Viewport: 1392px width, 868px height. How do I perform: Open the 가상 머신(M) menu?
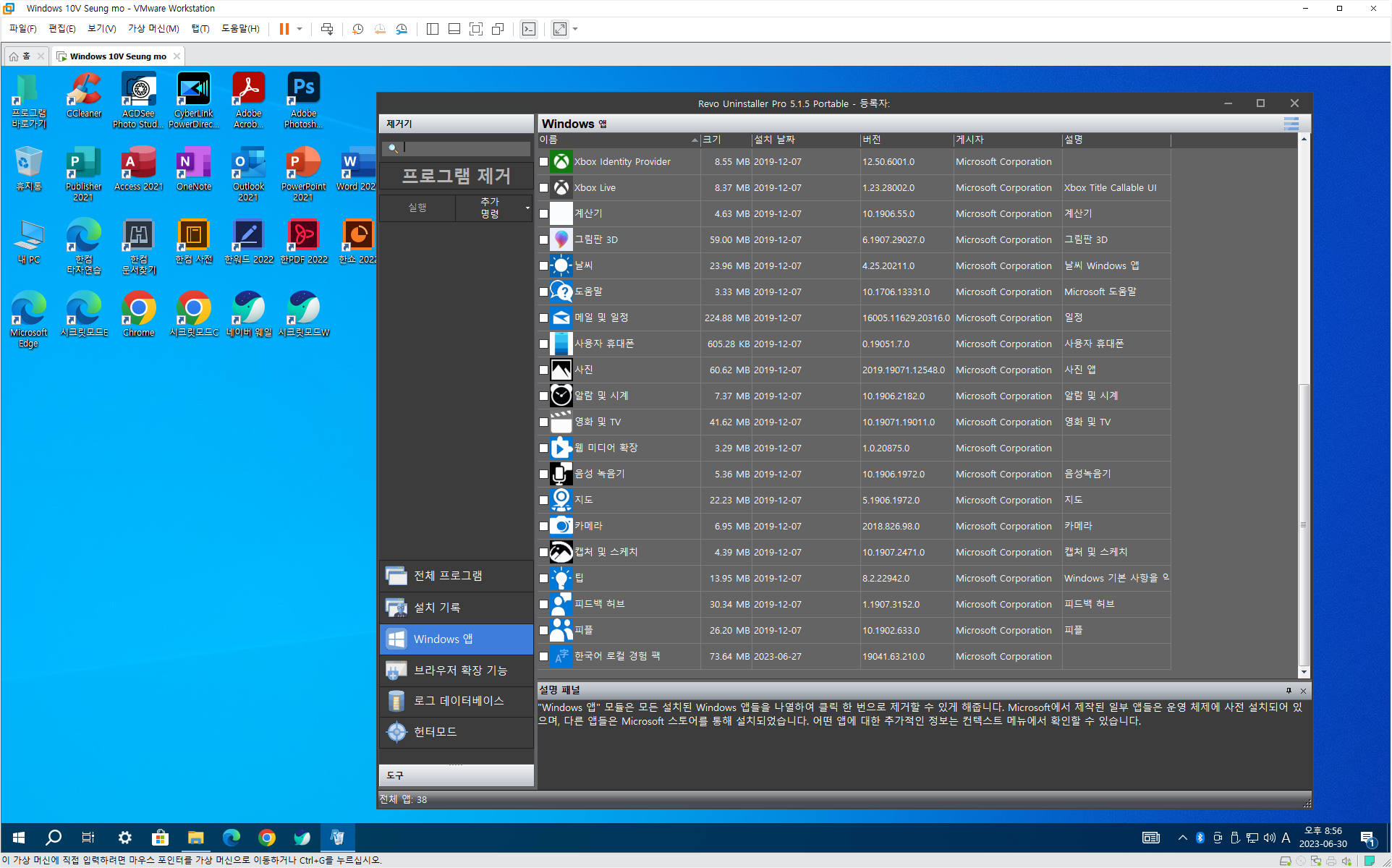[x=153, y=29]
